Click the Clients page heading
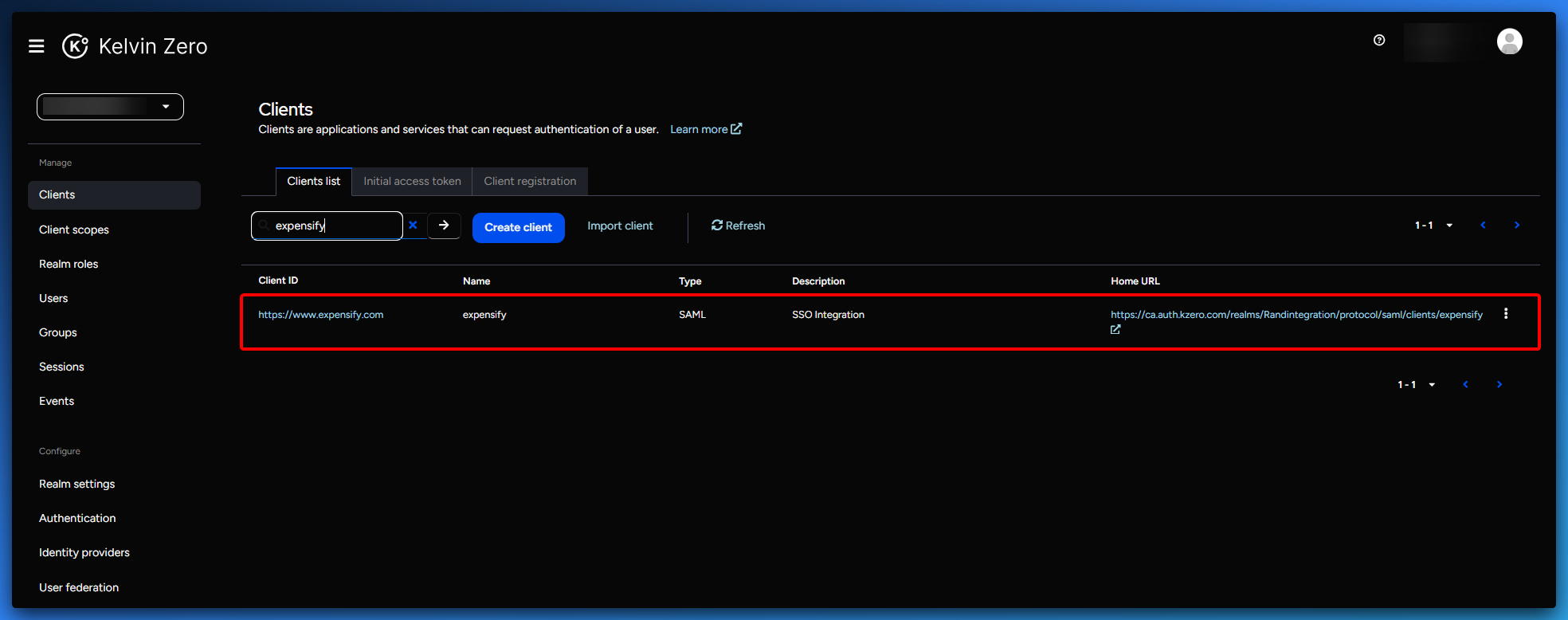1568x620 pixels. click(285, 109)
